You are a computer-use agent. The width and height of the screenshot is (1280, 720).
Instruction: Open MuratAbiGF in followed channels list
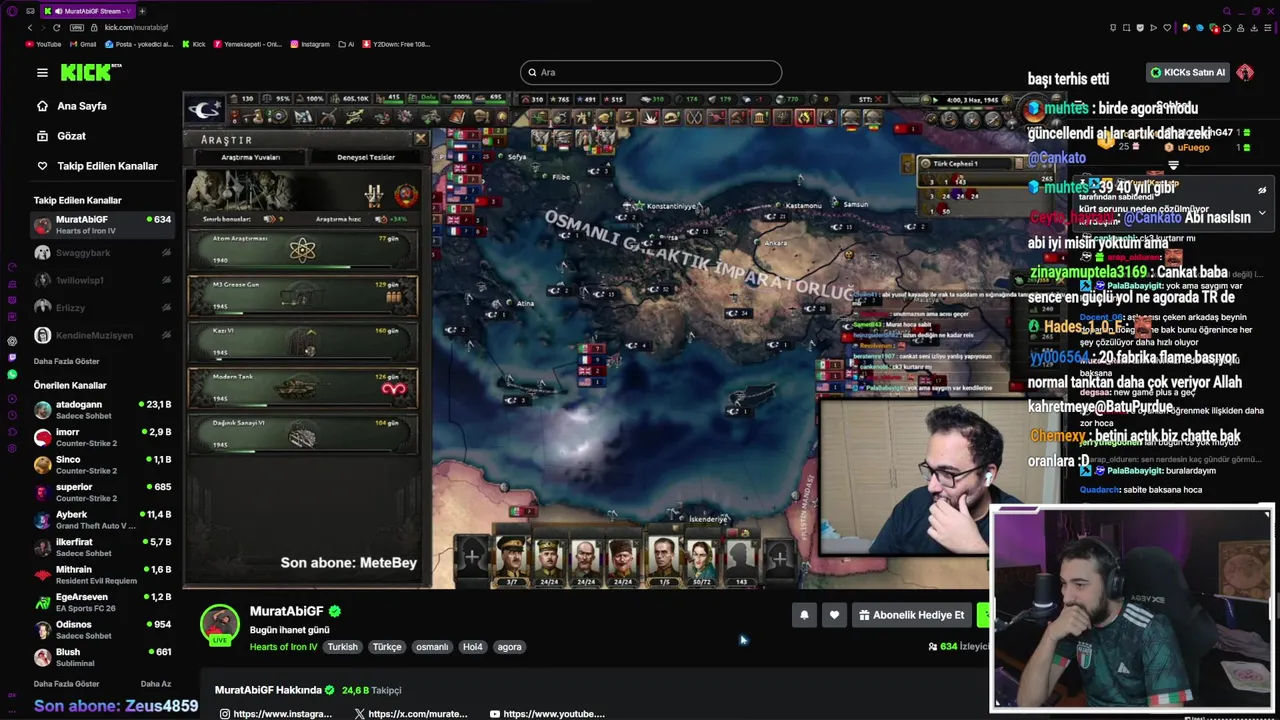pyautogui.click(x=102, y=225)
